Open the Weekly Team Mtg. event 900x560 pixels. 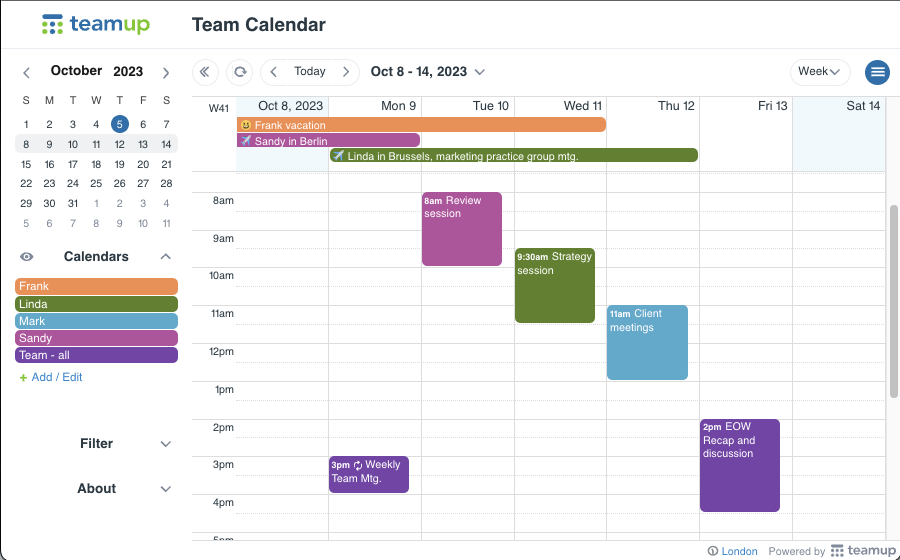[369, 474]
